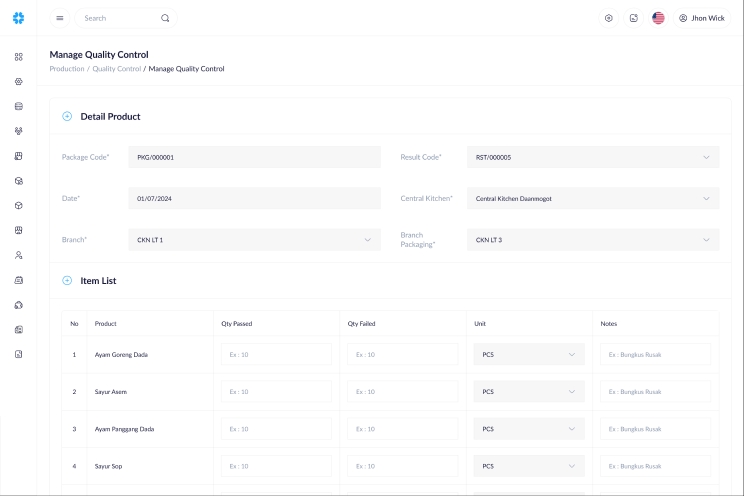Image resolution: width=744 pixels, height=496 pixels.
Task: Open the newspaper report sidebar icon
Action: (x=19, y=329)
